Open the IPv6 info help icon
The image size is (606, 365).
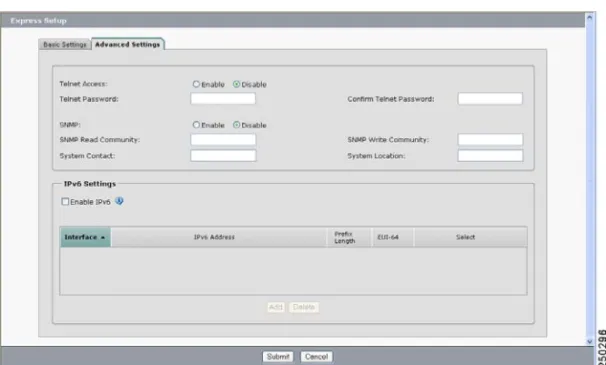[119, 201]
